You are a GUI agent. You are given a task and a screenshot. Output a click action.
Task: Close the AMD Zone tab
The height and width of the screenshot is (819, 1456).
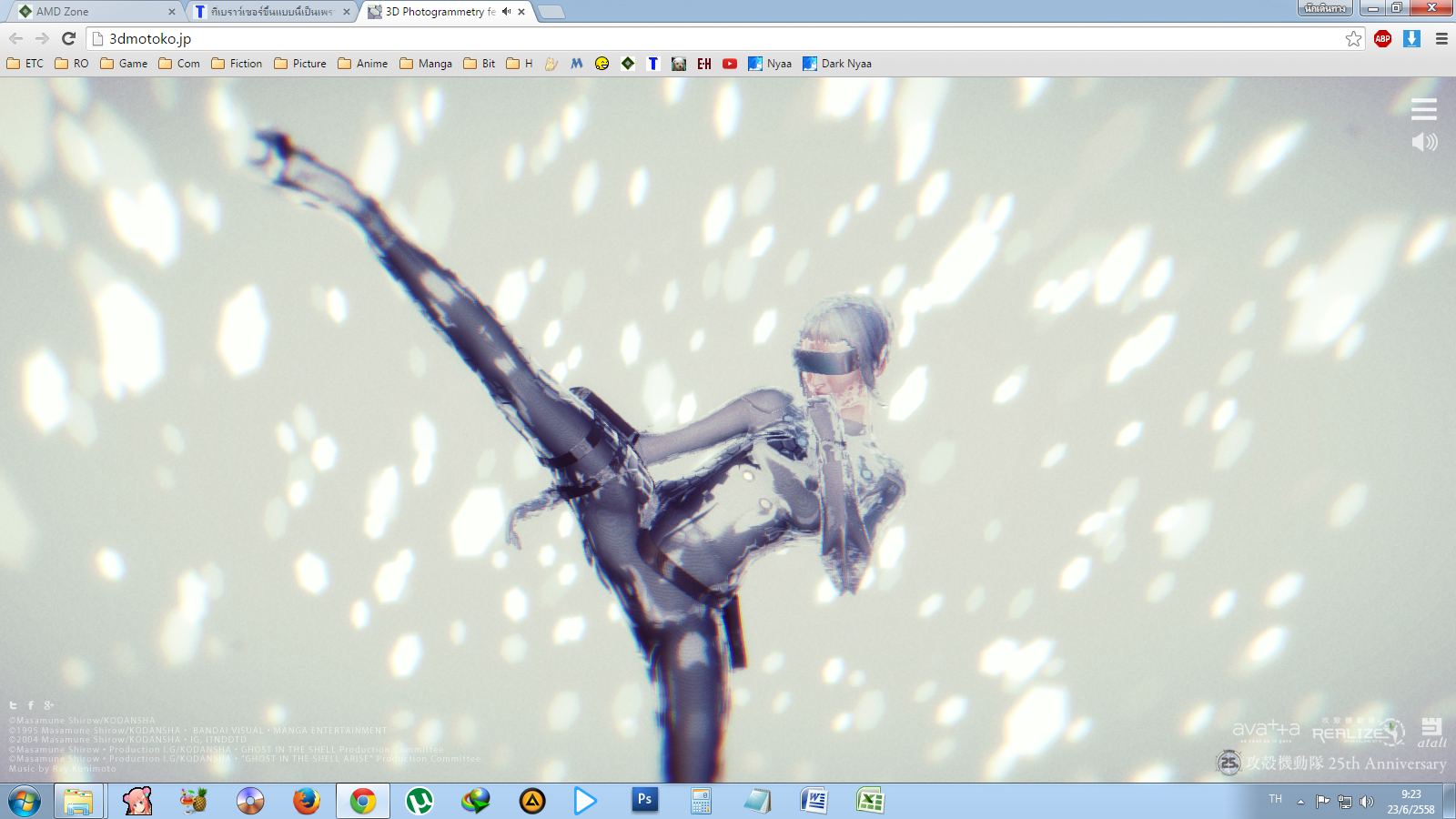[171, 12]
